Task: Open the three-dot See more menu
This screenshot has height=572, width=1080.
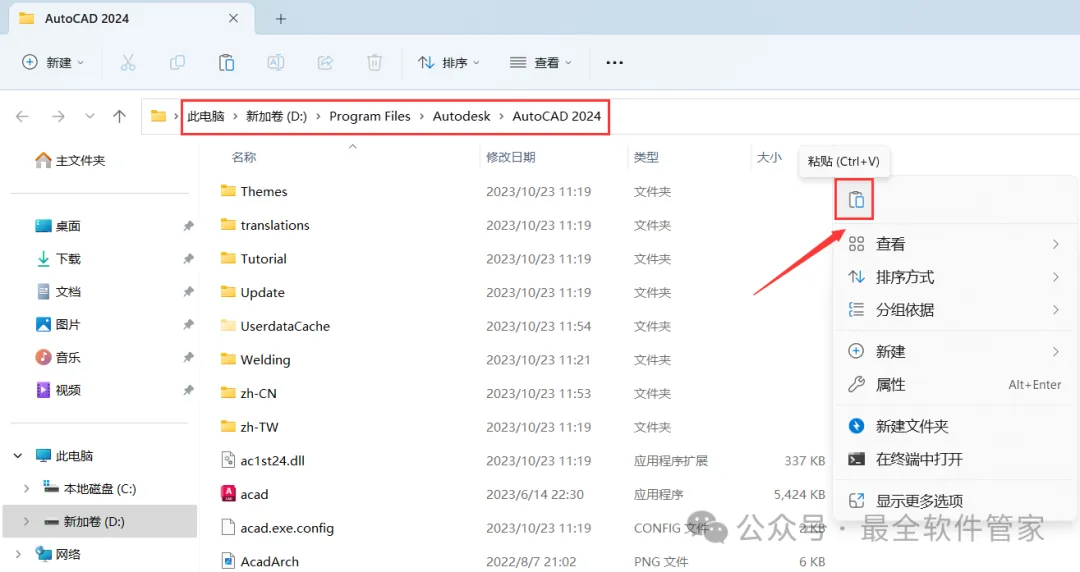Action: pos(614,63)
